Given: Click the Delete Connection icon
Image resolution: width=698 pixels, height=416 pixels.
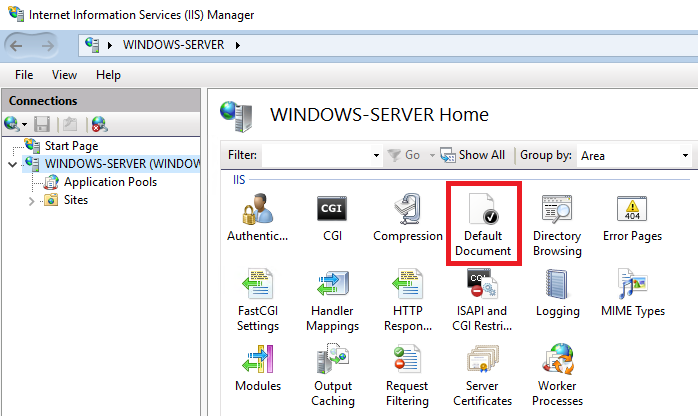Looking at the screenshot, I should (x=100, y=124).
